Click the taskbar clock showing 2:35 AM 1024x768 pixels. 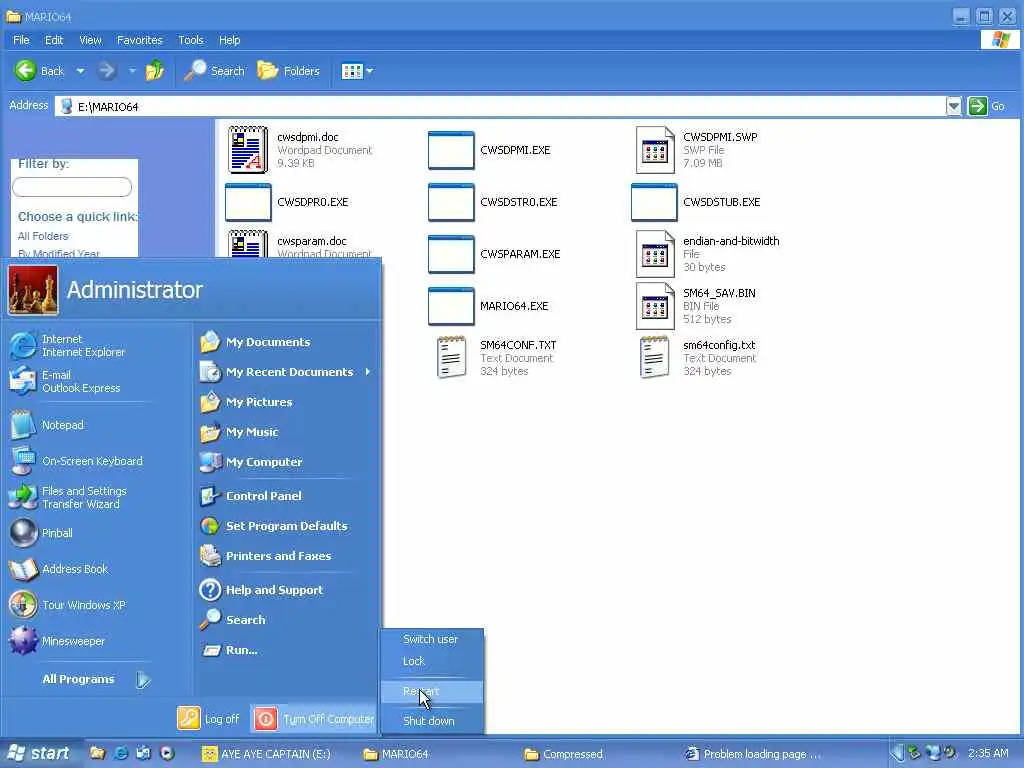click(x=988, y=753)
